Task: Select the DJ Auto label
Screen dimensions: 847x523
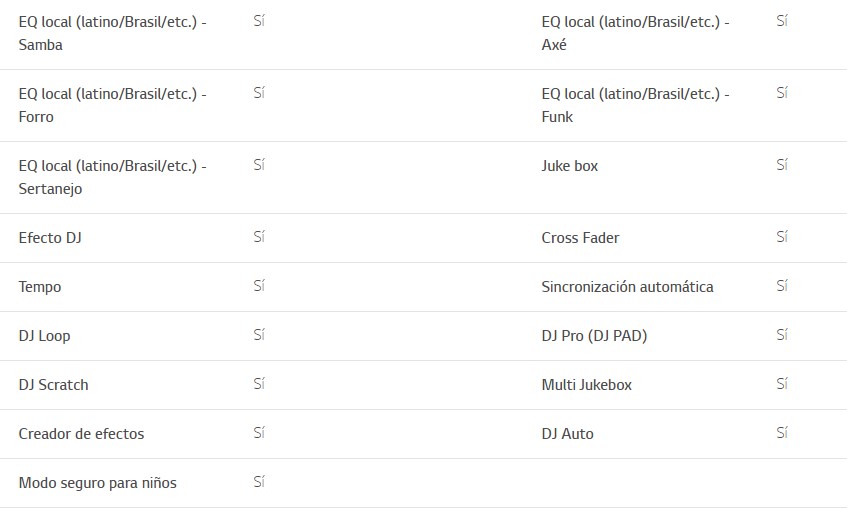Action: 567,434
